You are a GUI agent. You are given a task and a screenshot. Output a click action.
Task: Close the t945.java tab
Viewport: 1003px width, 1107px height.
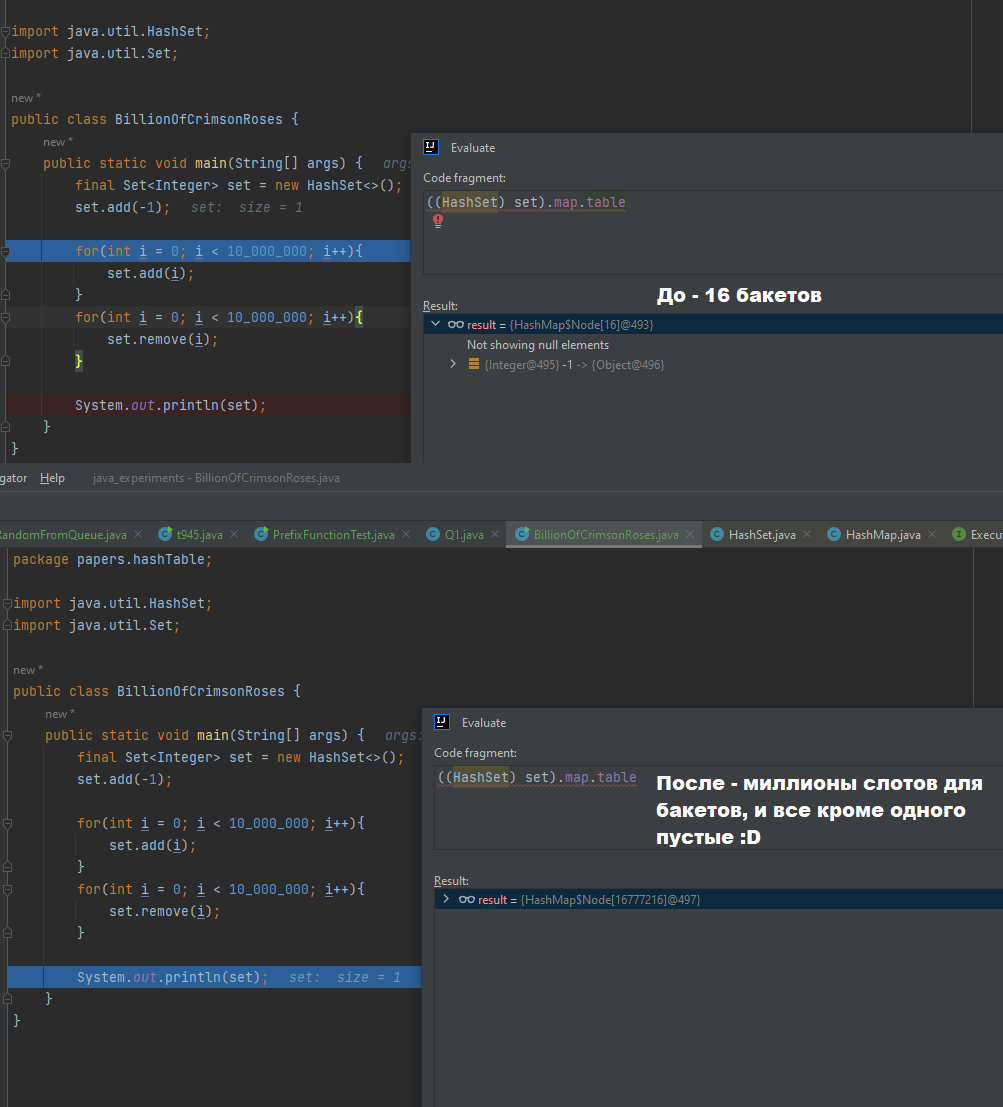point(234,534)
